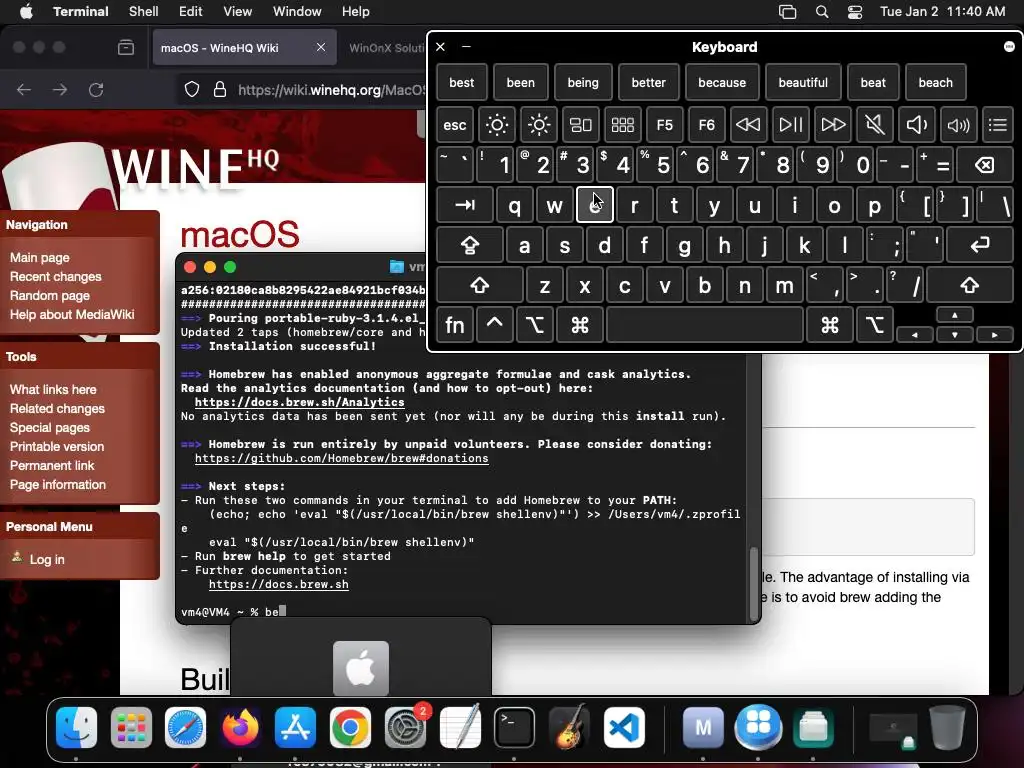Image resolution: width=1024 pixels, height=768 pixels.
Task: Tap the Launchpad grid key on Keyboard
Action: 622,124
